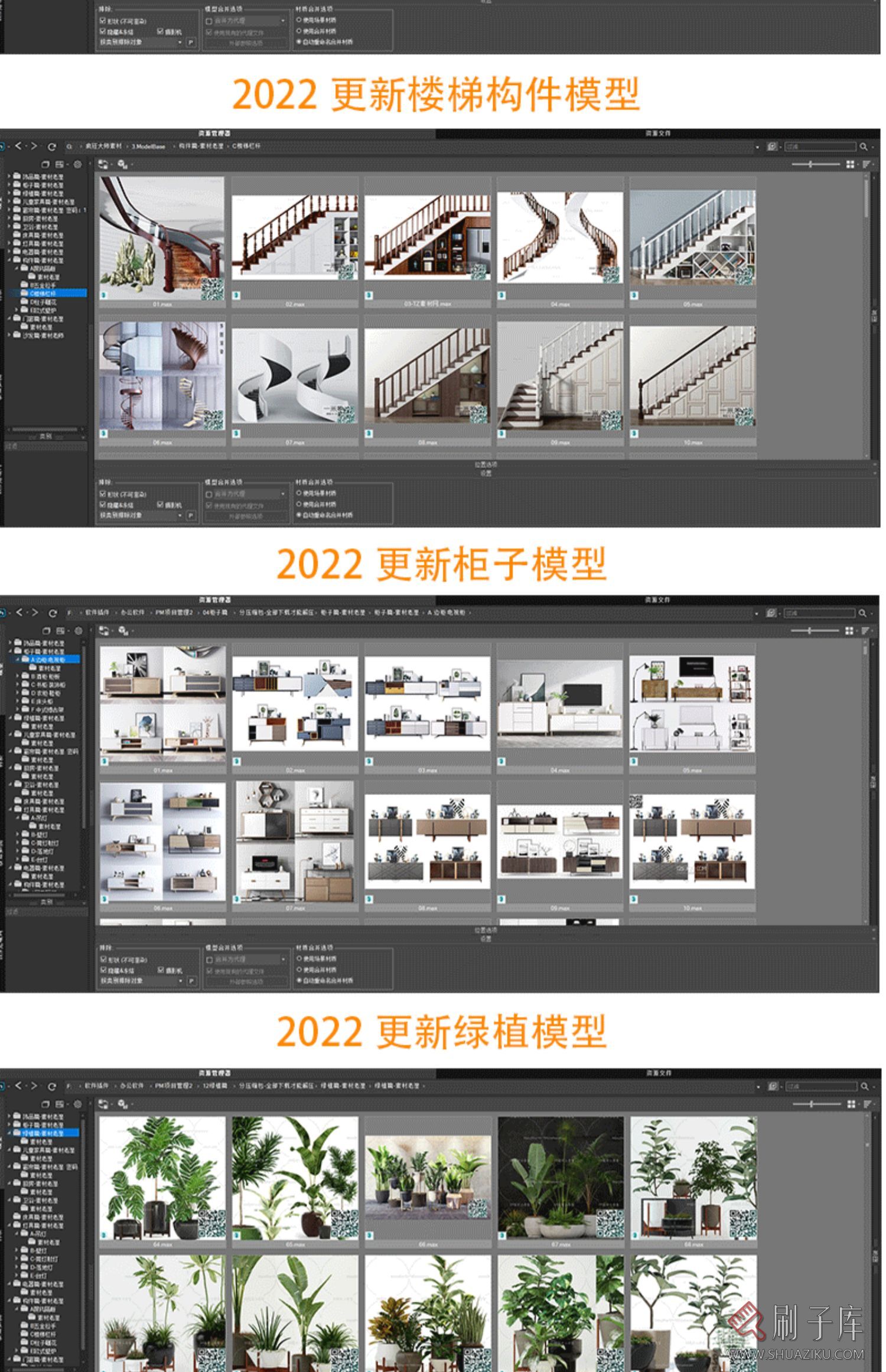
Task: Switch to 资源管理器 tab in plant panel
Action: pyautogui.click(x=215, y=1073)
